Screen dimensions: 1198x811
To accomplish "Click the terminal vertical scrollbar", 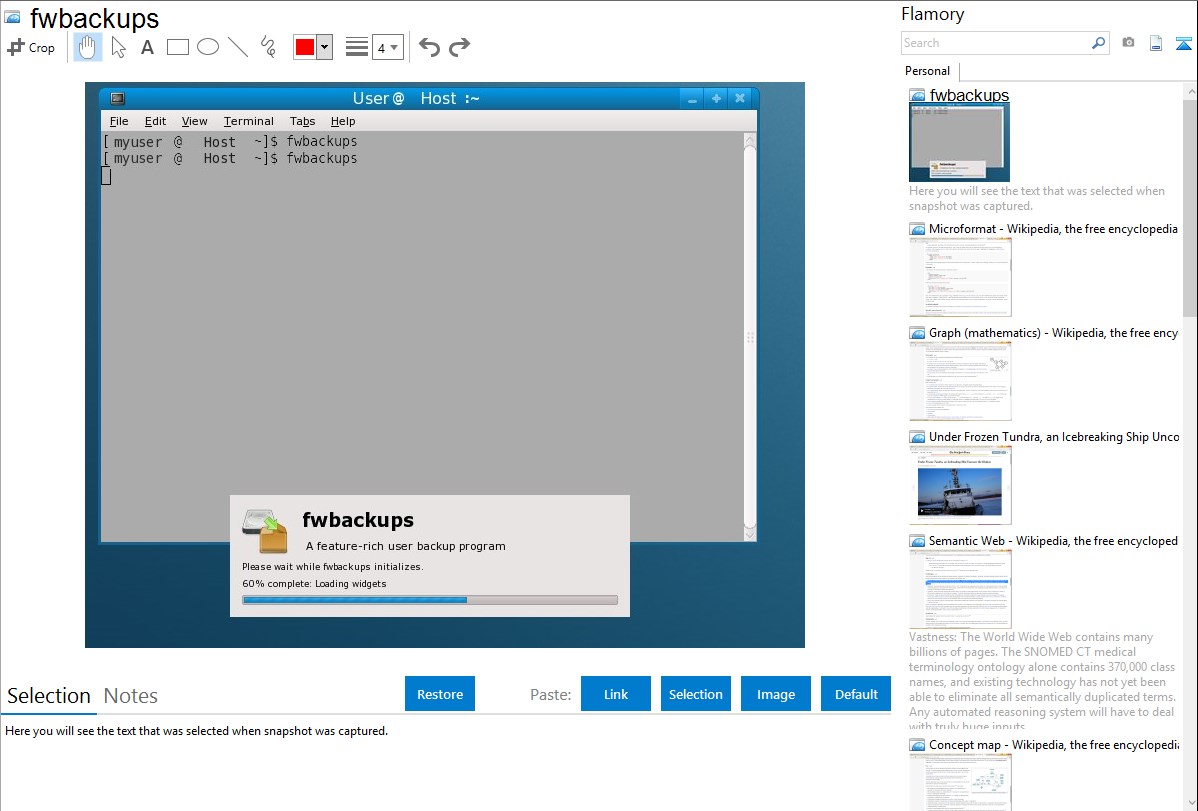I will click(x=750, y=337).
